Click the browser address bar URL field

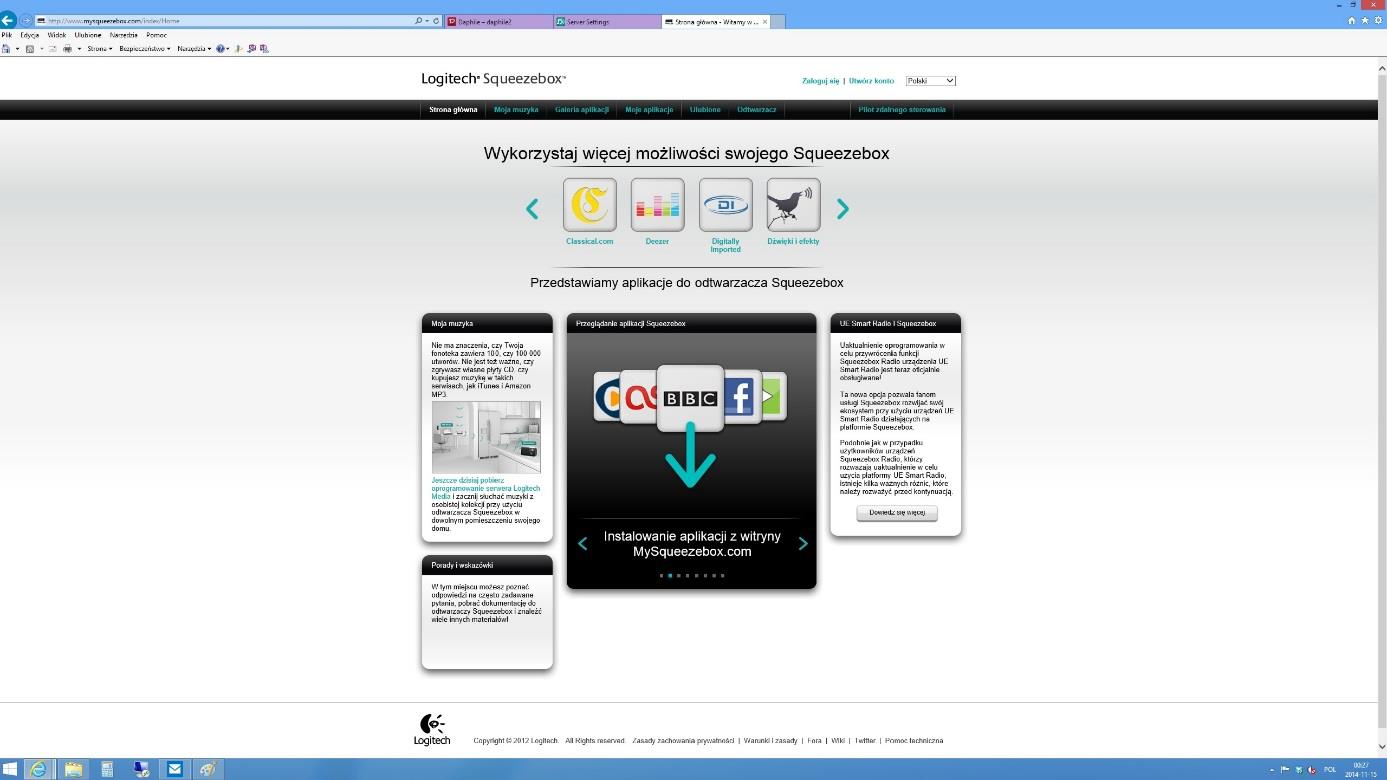pos(225,21)
